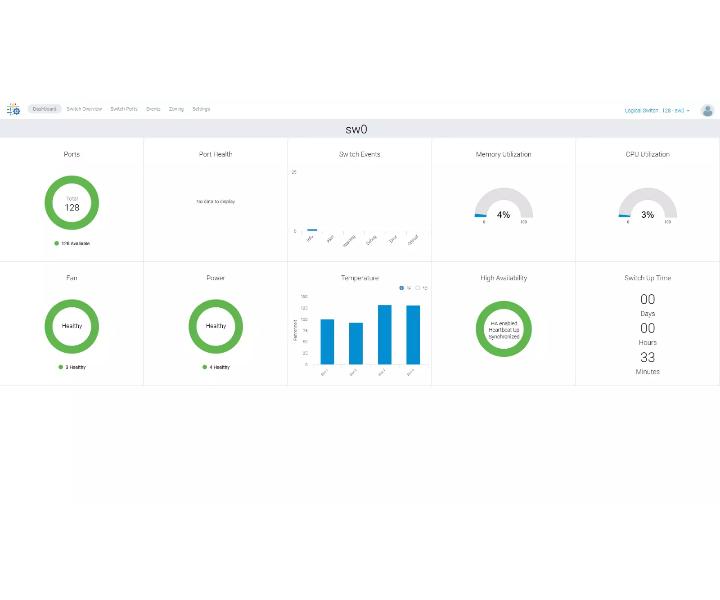Click the Fan Healthy donut ring

tap(72, 326)
